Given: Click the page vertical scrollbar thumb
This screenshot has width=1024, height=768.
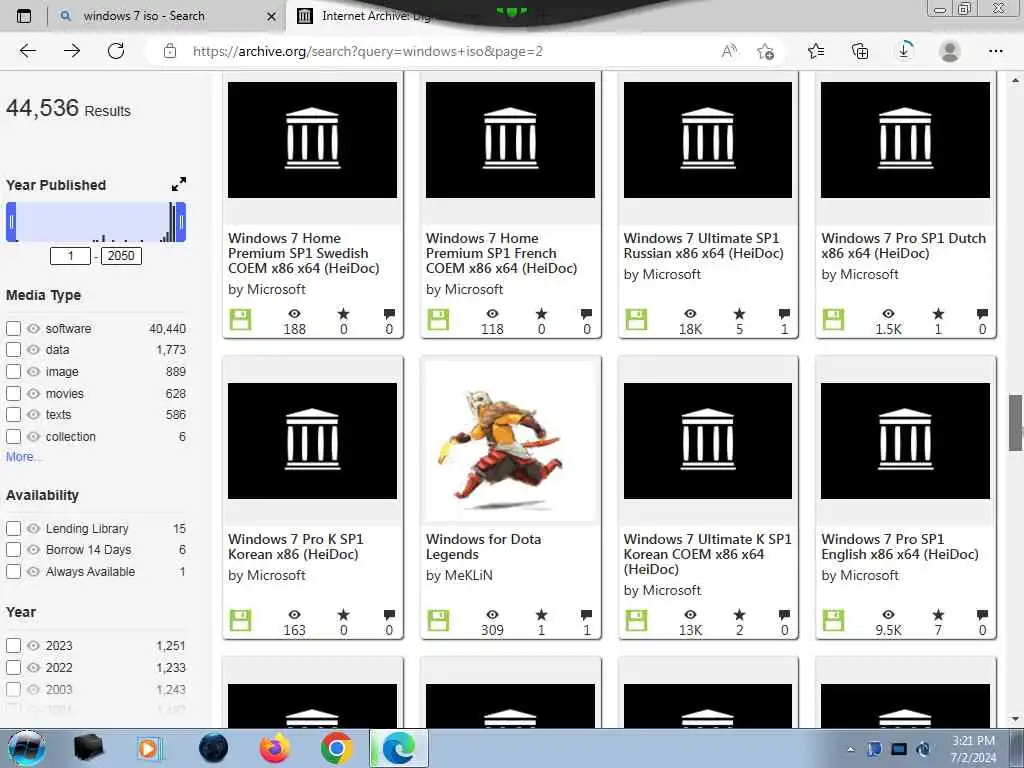Looking at the screenshot, I should [1015, 423].
